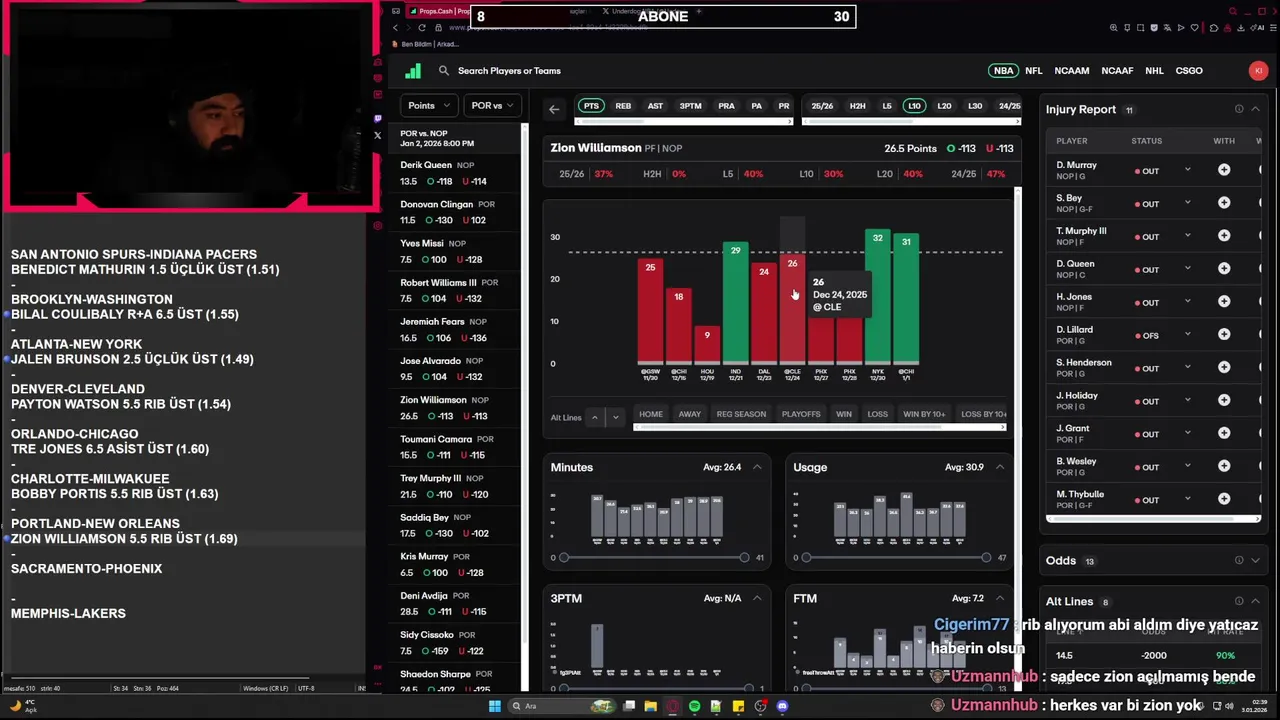Click the IND 12/21 green bar
This screenshot has height=720, width=1280.
735,301
